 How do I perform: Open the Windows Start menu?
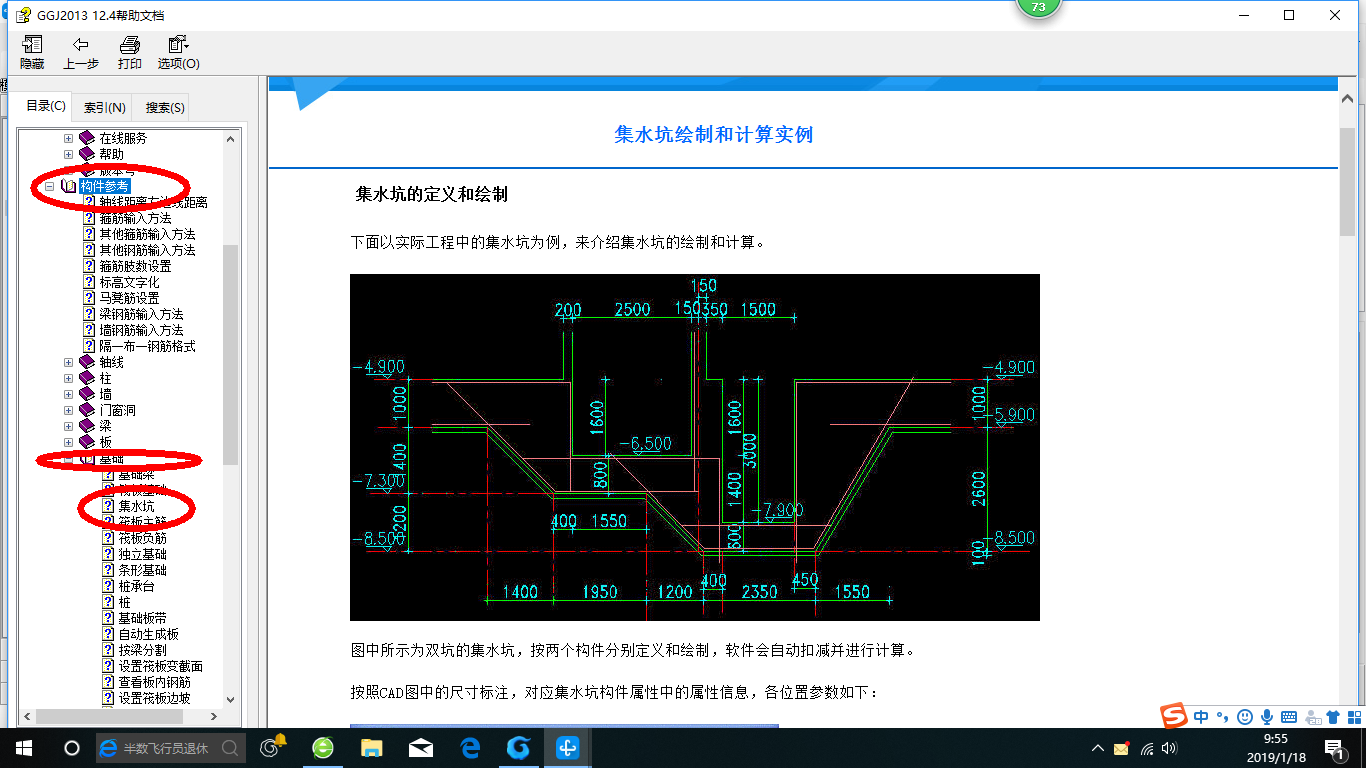coord(24,748)
